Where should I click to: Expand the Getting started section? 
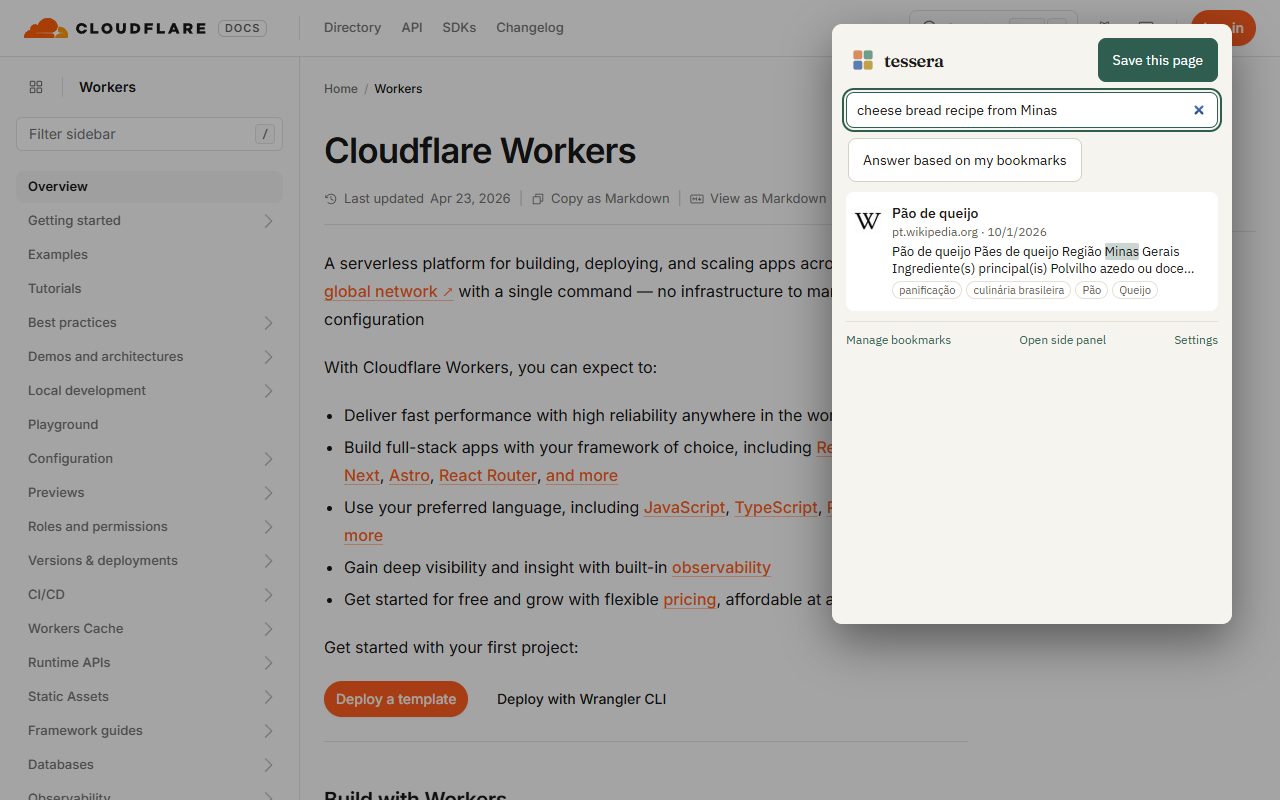(268, 221)
